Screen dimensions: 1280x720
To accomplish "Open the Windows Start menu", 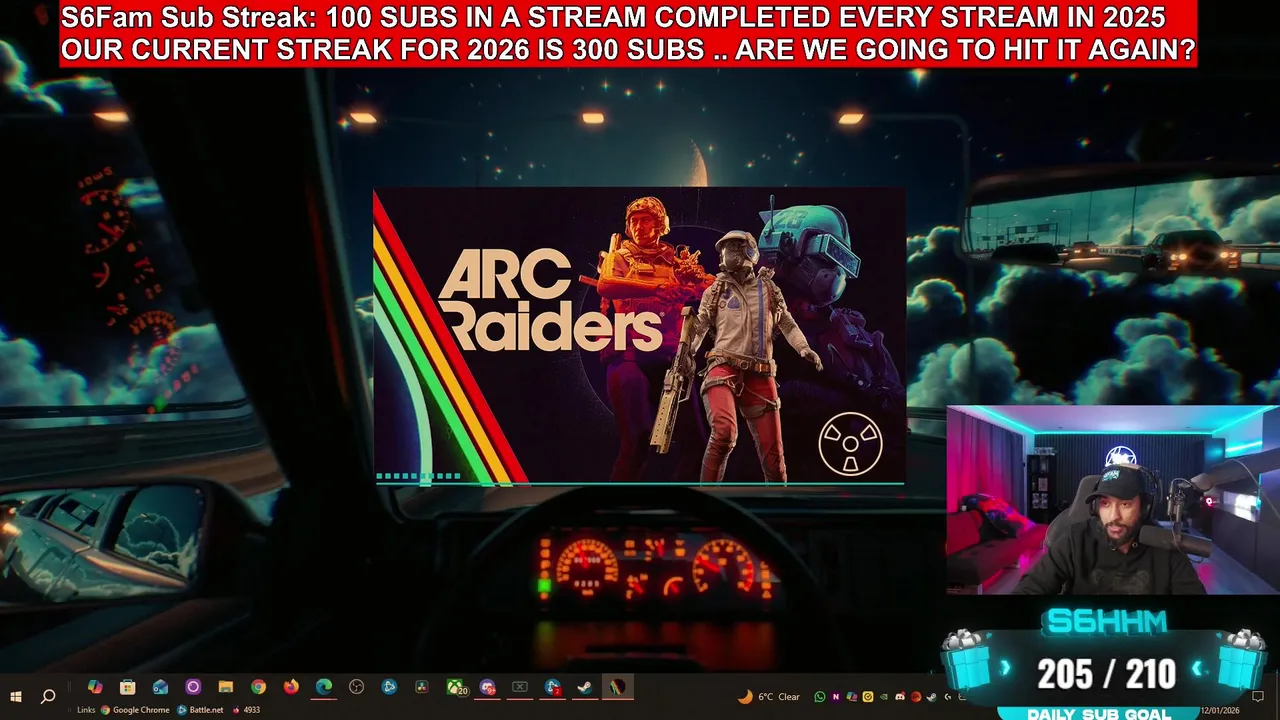I will tap(16, 696).
